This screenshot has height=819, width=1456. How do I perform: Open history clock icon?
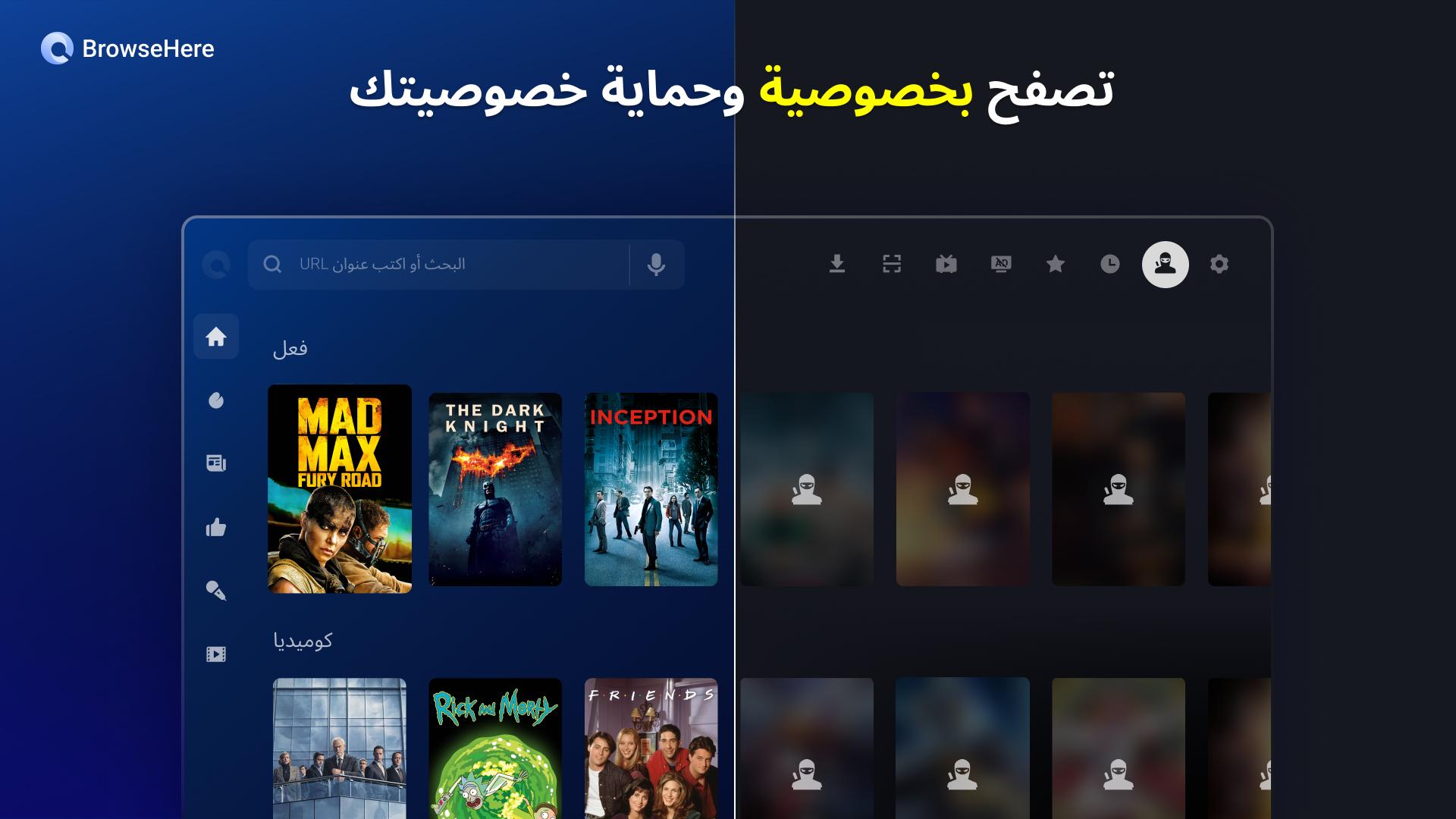(x=1110, y=264)
